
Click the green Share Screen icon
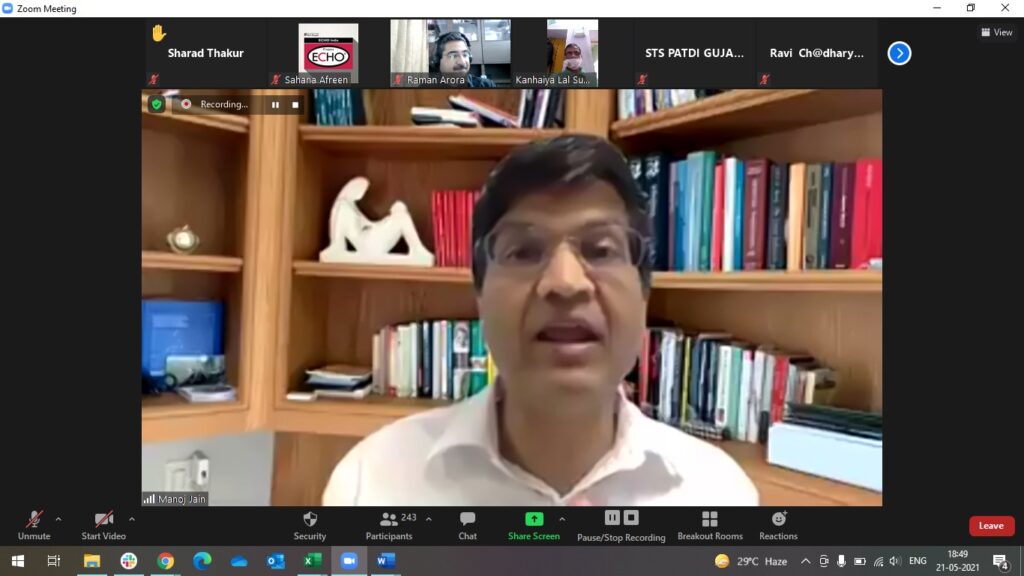[534, 519]
